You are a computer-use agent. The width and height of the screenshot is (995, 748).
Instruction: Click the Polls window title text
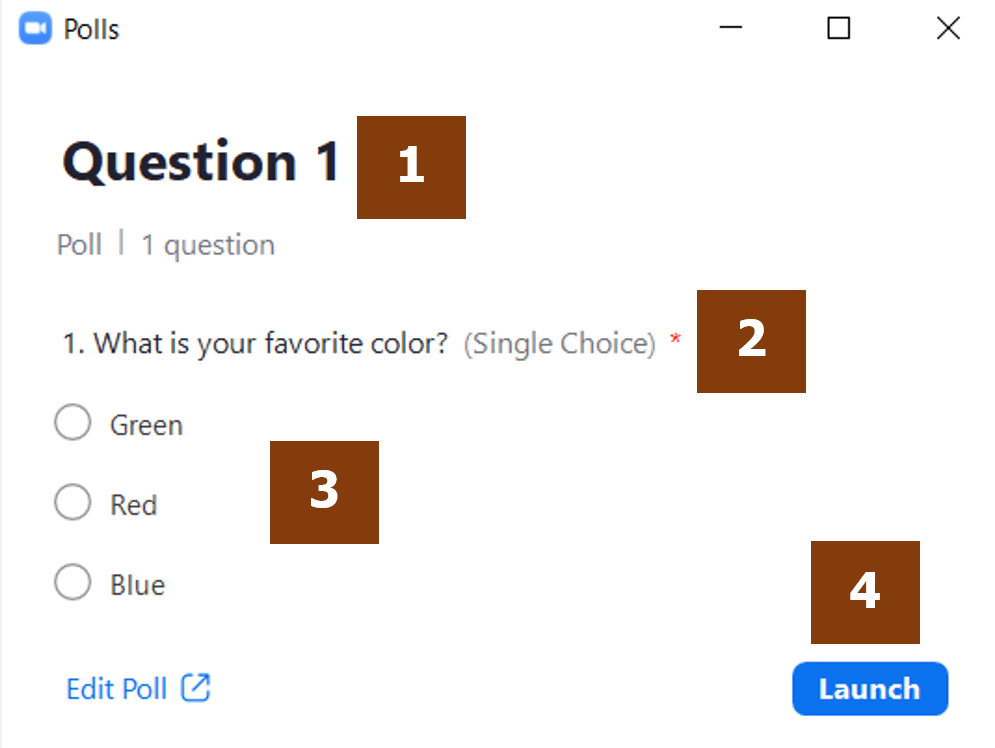pos(91,29)
